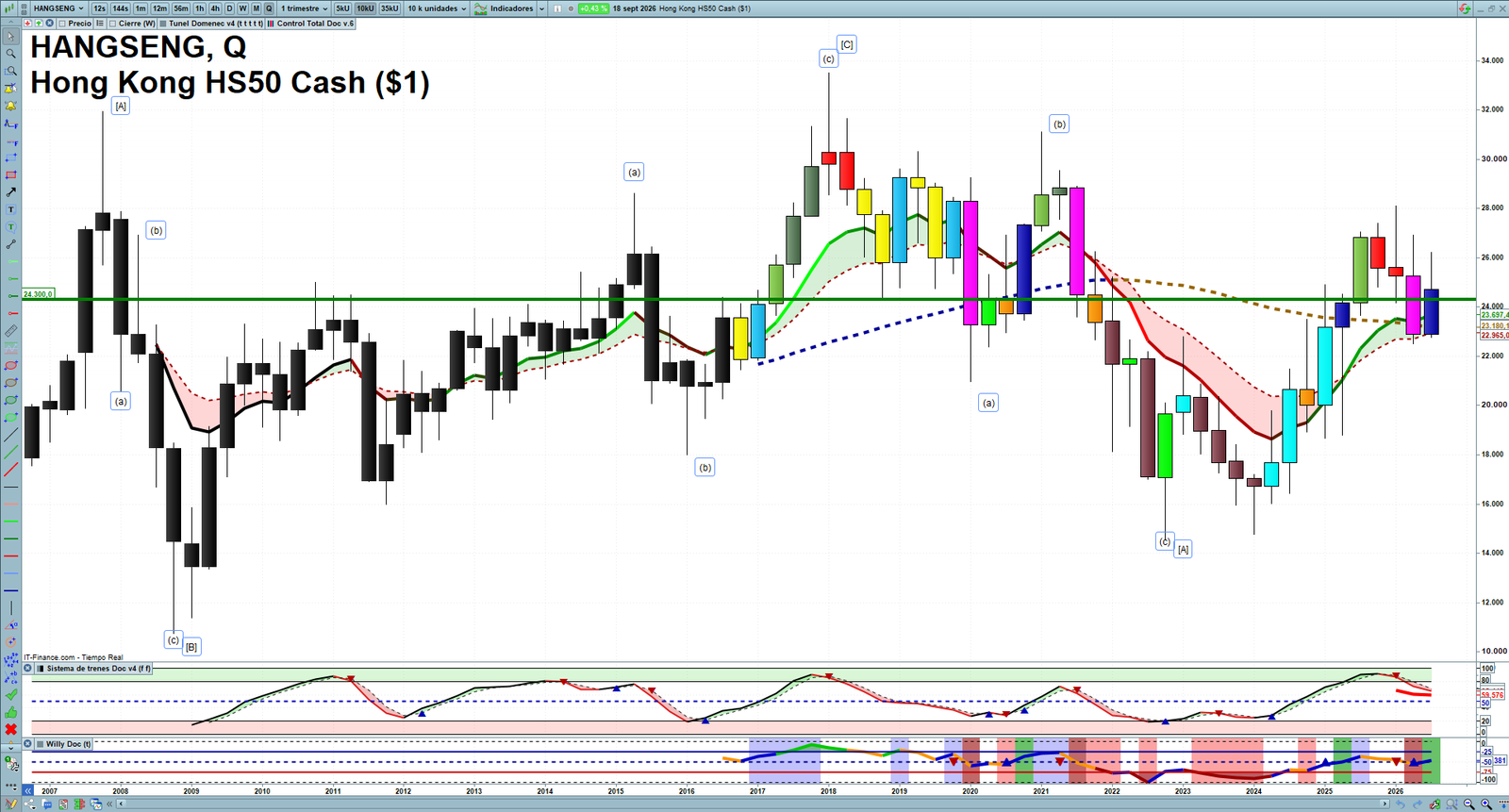The image size is (1509, 812).
Task: Choose the green speech bubble text tool
Action: [x=11, y=227]
